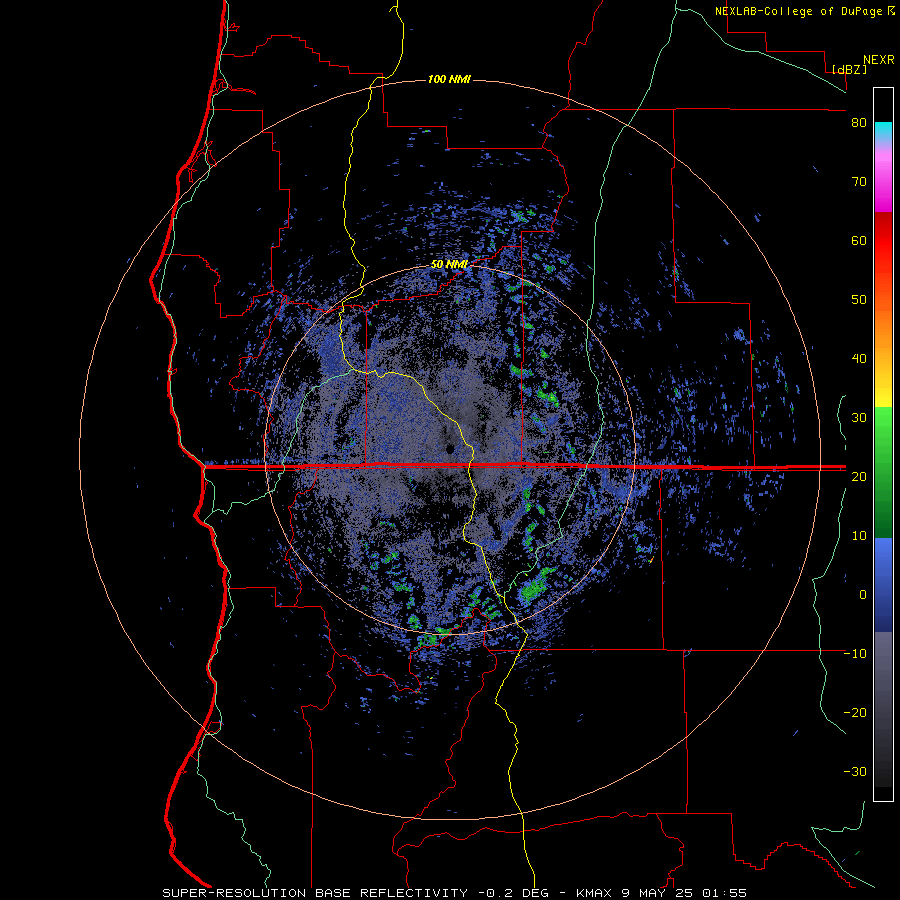The image size is (900, 900).
Task: Pick the bright green color bar segment
Action: coord(883,422)
